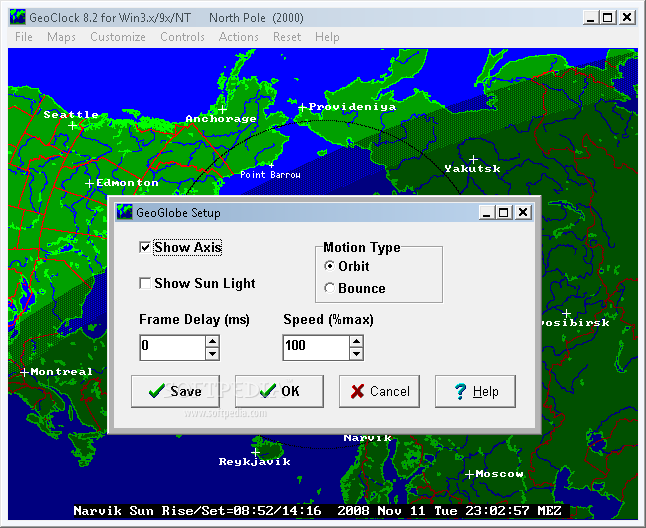Click the Yakutsk city label

point(473,168)
